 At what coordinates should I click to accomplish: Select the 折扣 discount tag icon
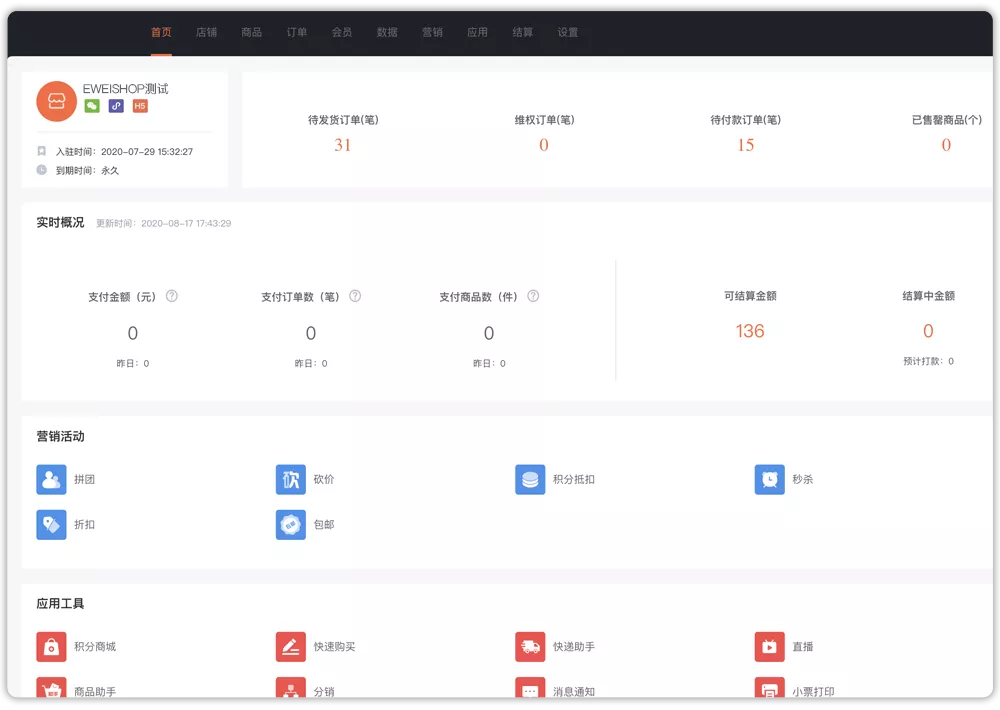click(x=51, y=524)
